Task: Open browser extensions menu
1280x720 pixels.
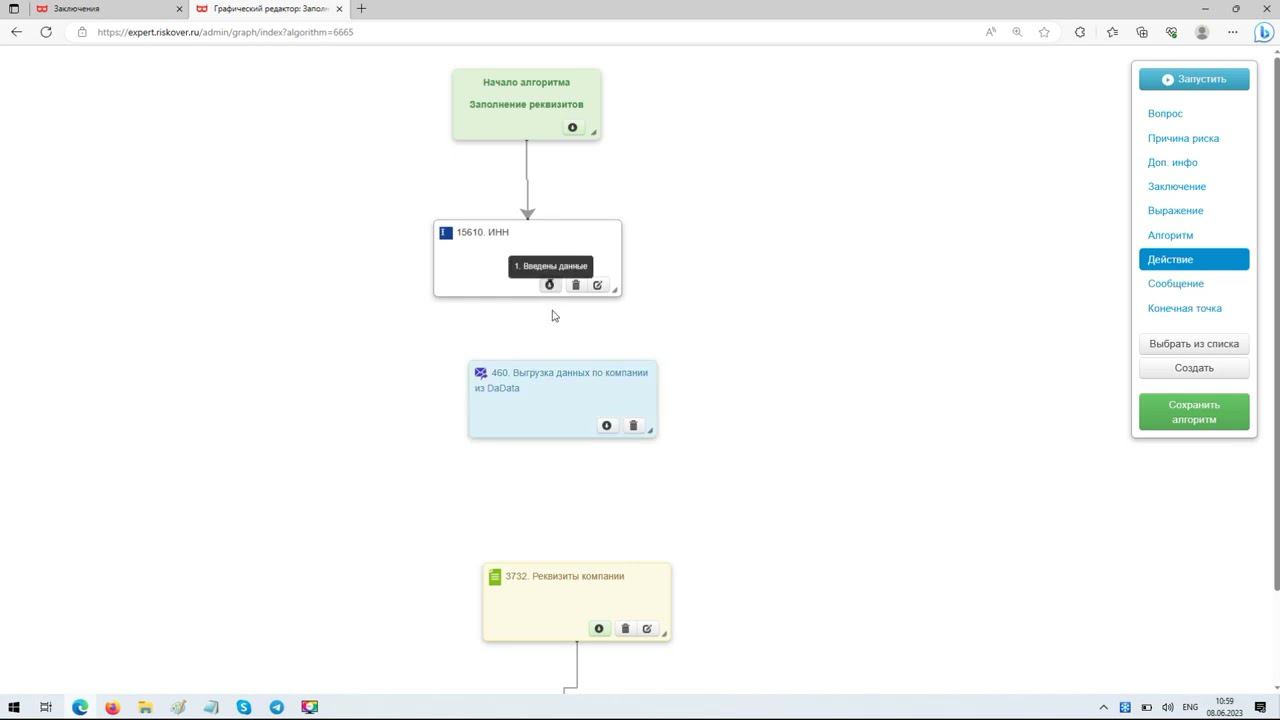Action: (x=1080, y=32)
